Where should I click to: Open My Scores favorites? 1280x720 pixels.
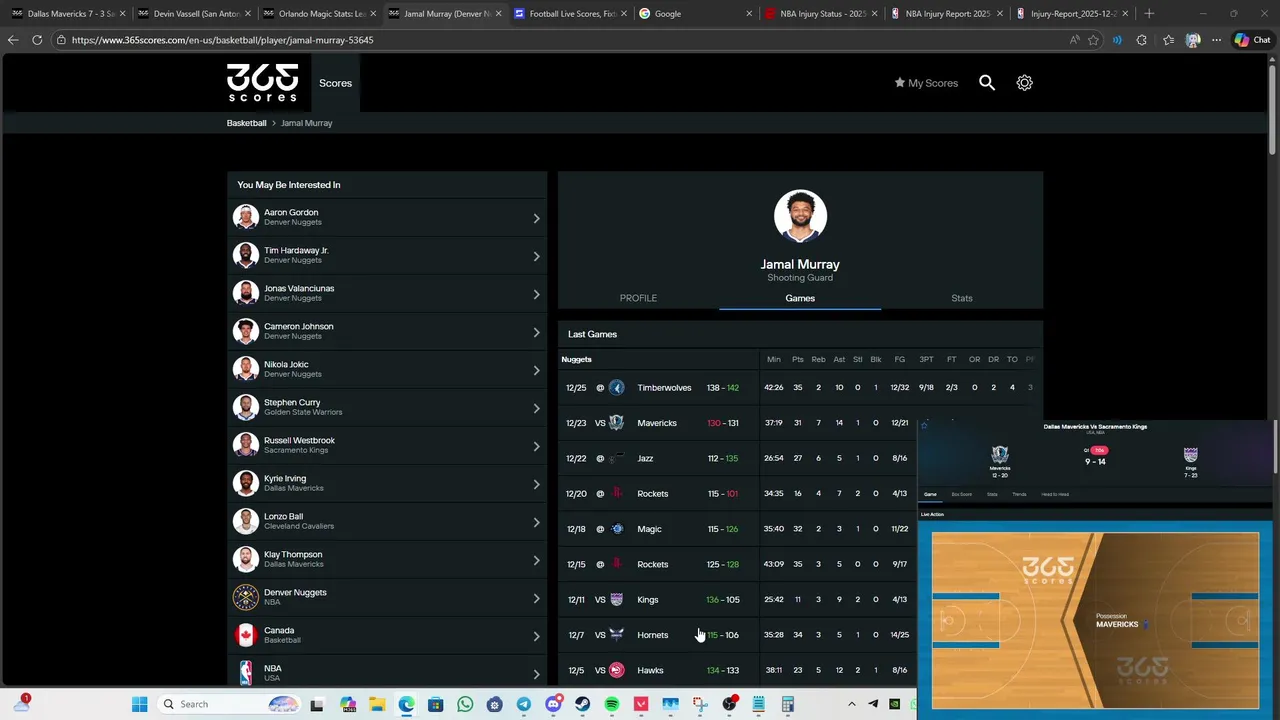(x=926, y=83)
